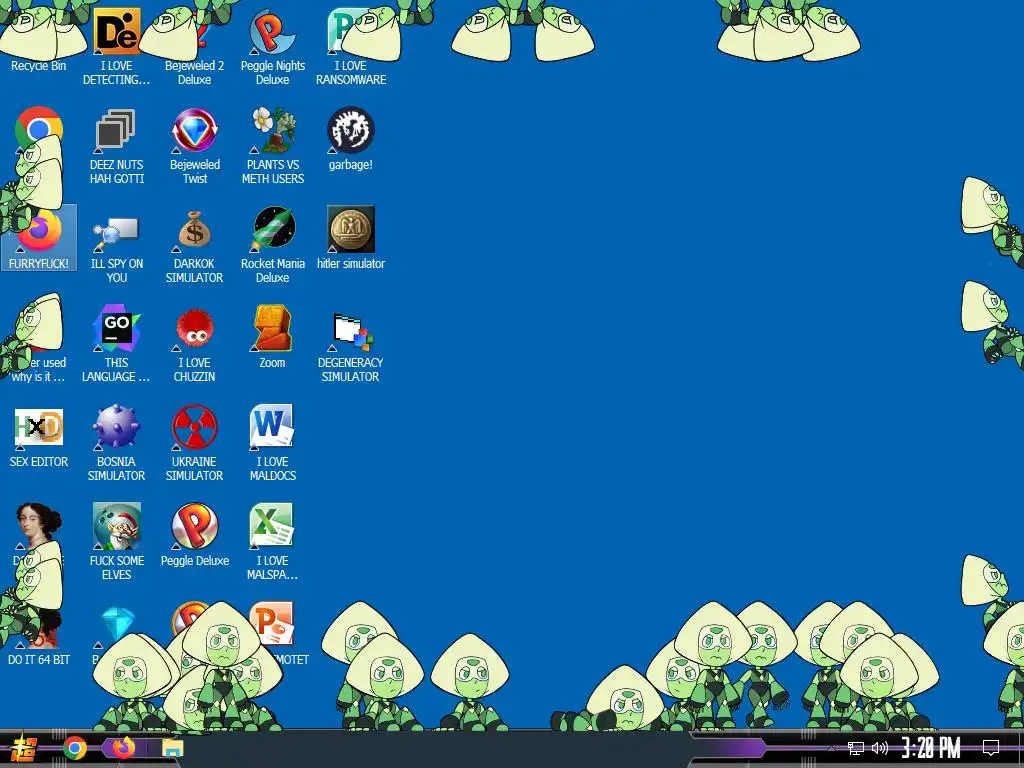Open the Excel I LOVE MALSPA shortcut

coord(272,542)
